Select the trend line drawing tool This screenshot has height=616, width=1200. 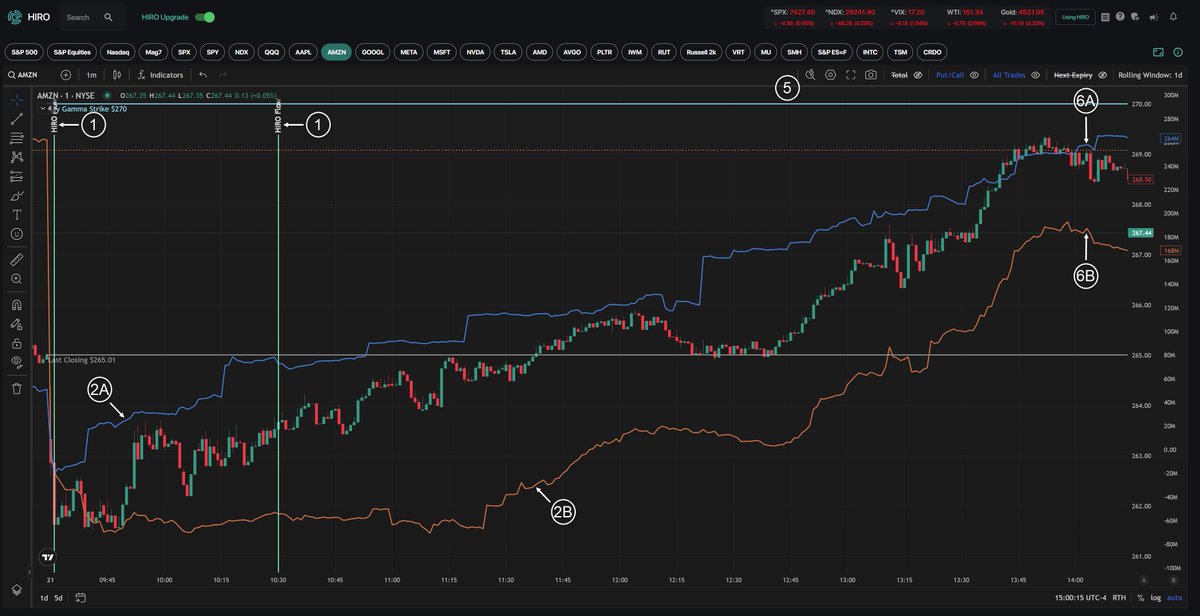(x=17, y=118)
